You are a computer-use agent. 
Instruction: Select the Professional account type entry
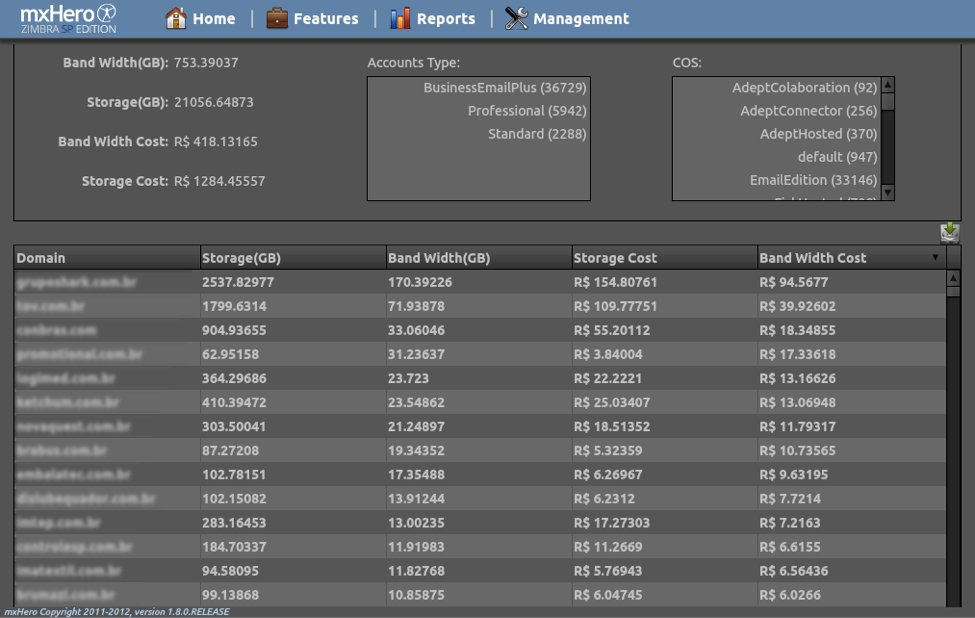[526, 111]
